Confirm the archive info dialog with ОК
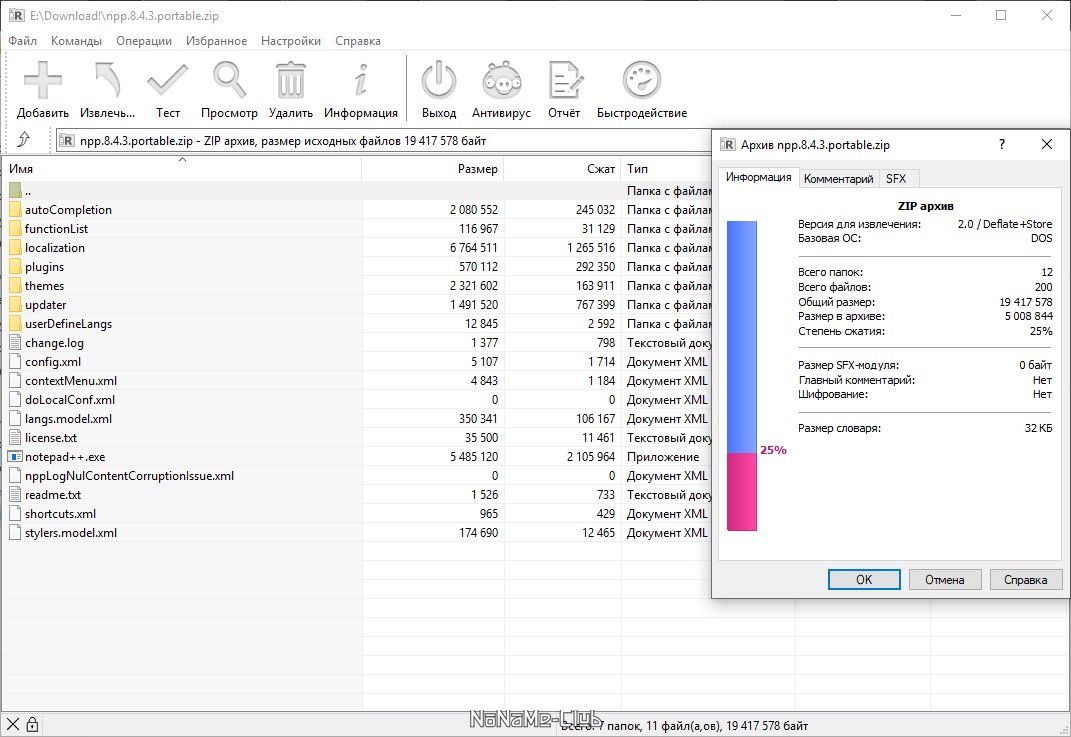 tap(864, 579)
